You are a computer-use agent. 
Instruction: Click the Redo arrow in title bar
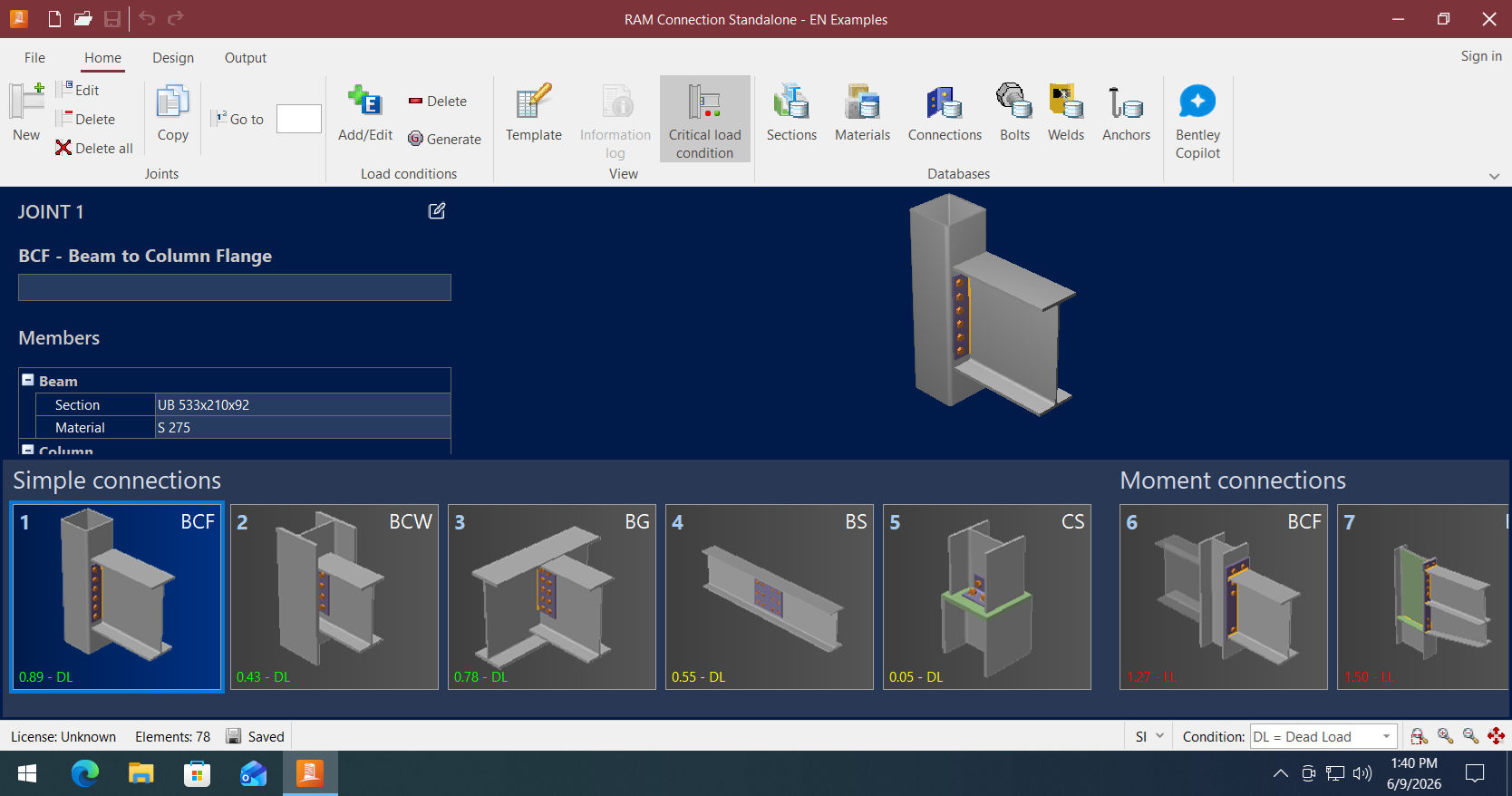(x=176, y=18)
